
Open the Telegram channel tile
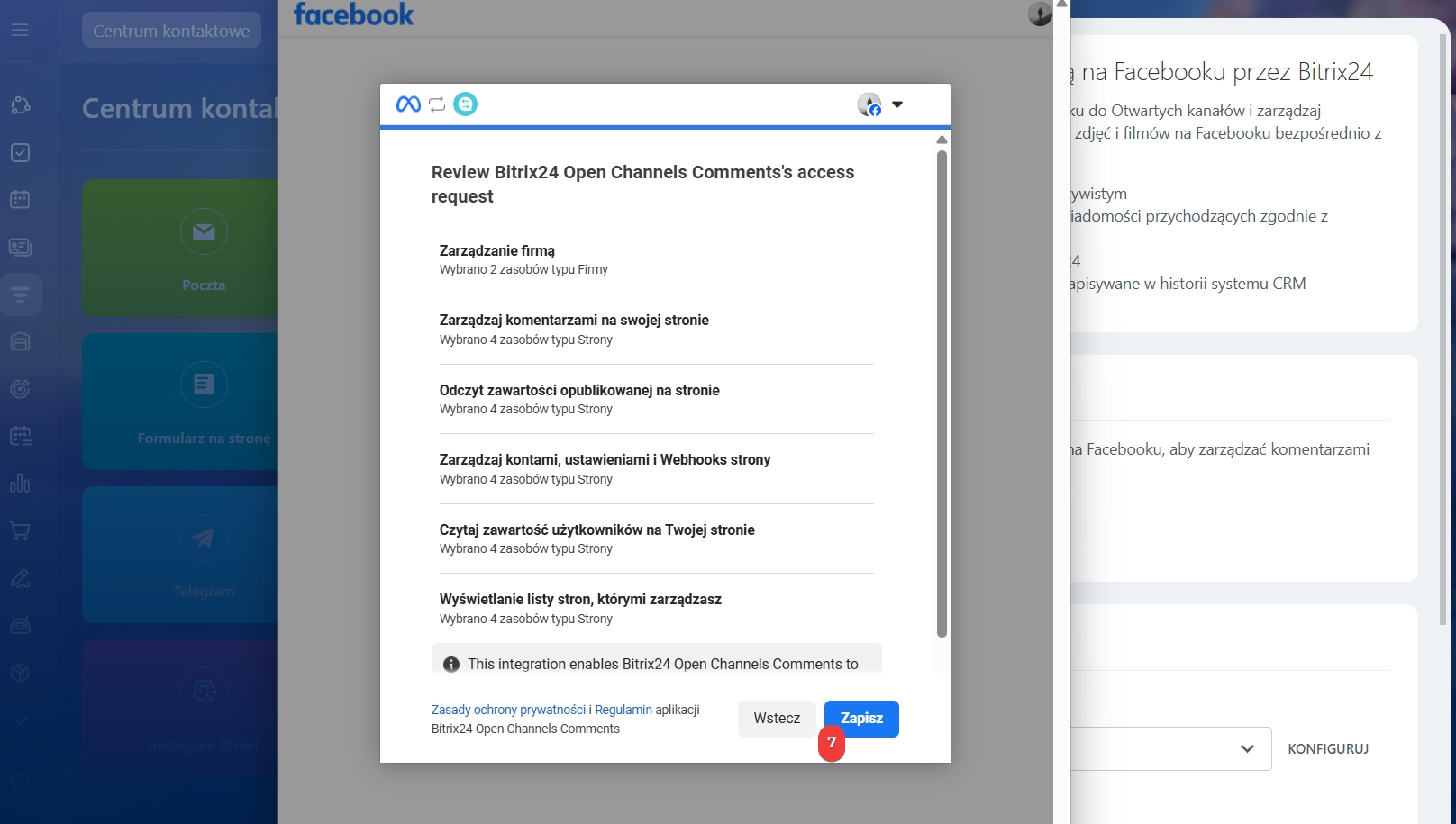click(180, 555)
